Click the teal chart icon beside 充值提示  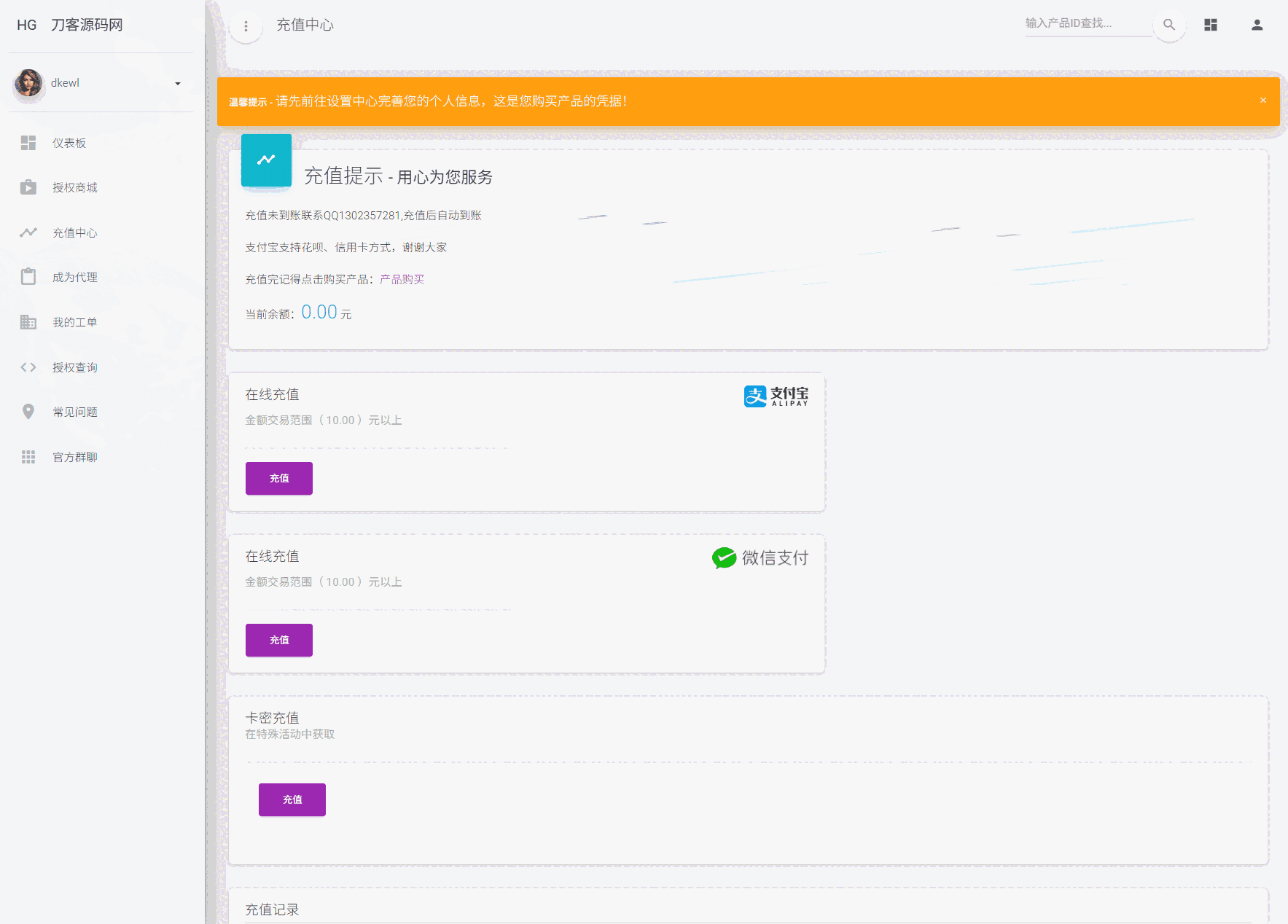pos(266,160)
